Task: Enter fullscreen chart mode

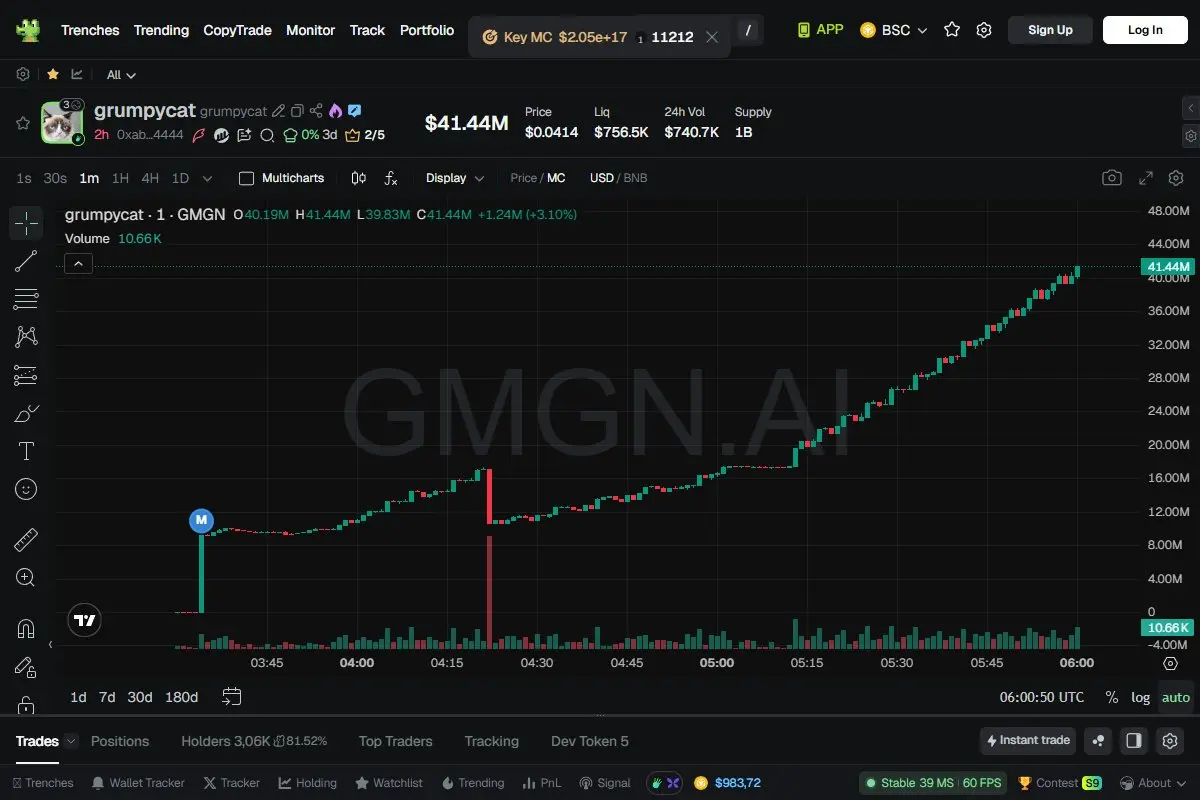Action: click(1146, 178)
